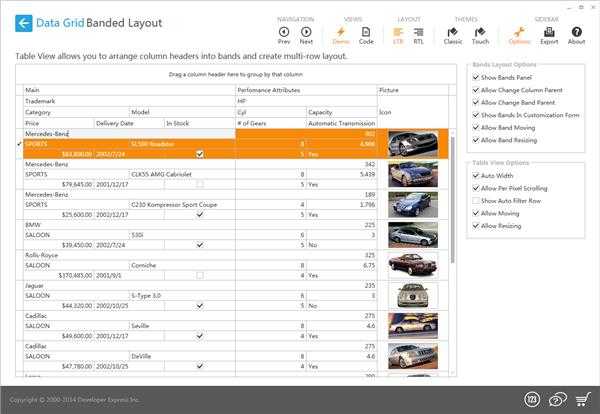Click the shopping cart icon in footer
The image size is (600, 414).
[583, 400]
